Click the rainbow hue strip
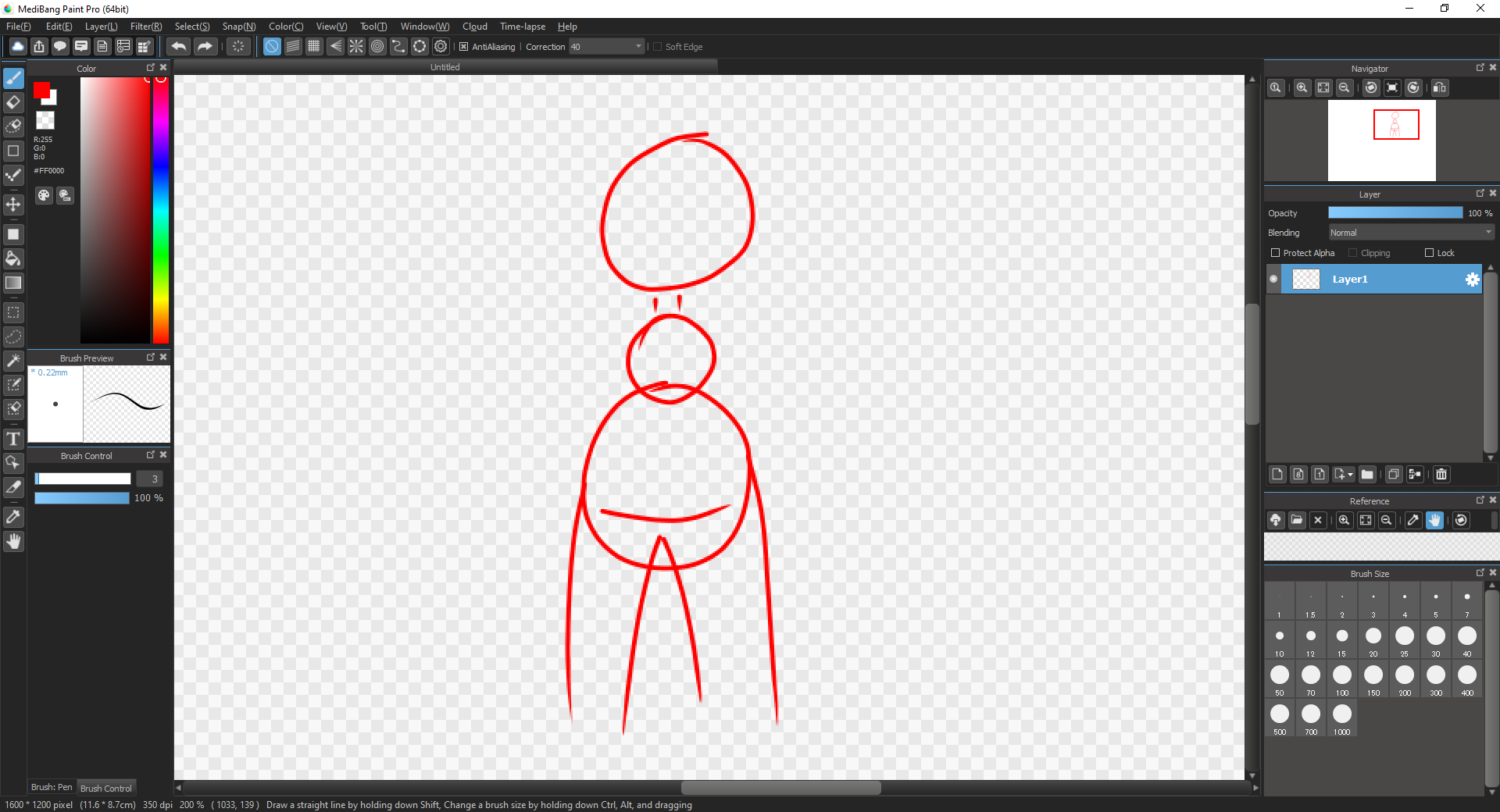Viewport: 1500px width, 812px height. tap(161, 210)
